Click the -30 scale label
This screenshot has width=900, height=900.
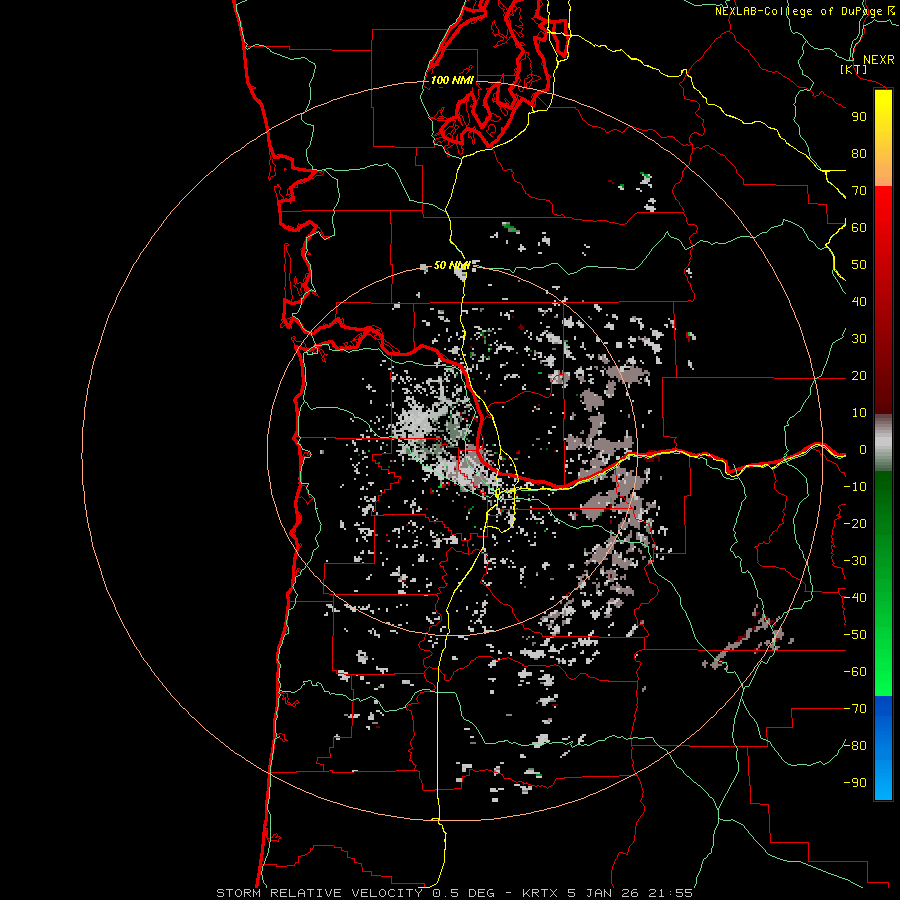point(855,561)
